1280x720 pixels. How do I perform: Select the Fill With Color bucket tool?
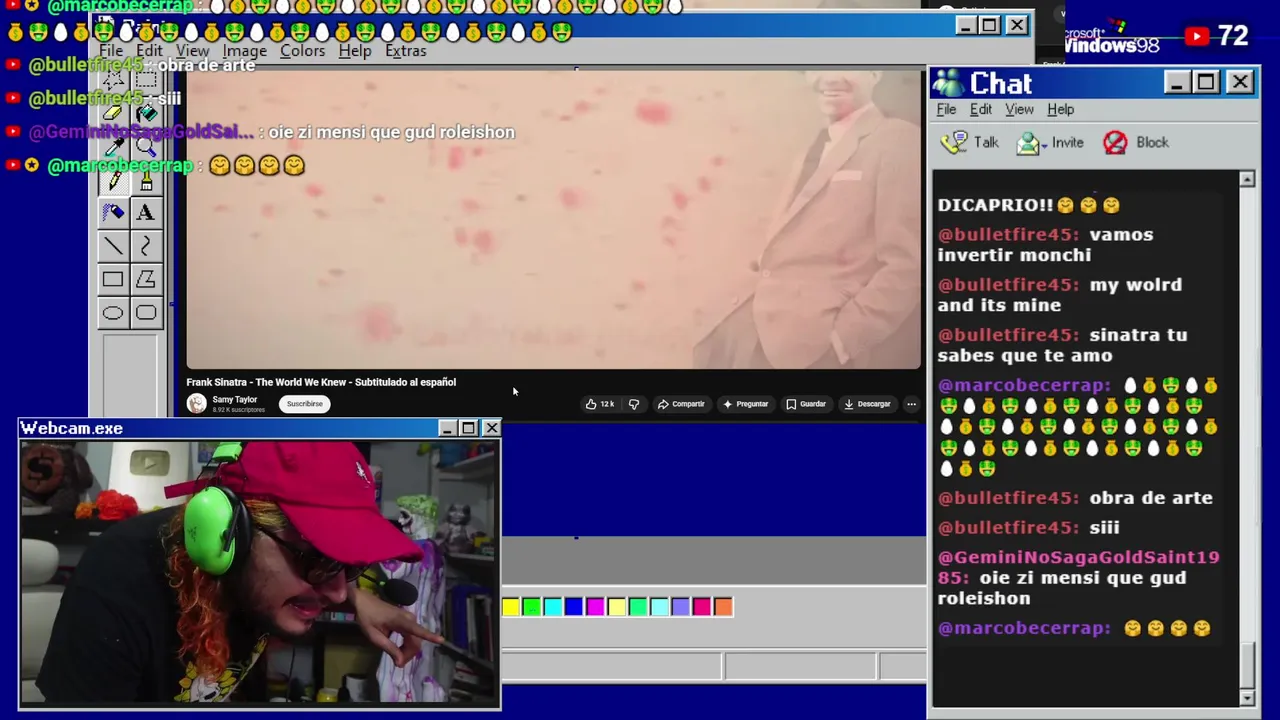pyautogui.click(x=146, y=114)
